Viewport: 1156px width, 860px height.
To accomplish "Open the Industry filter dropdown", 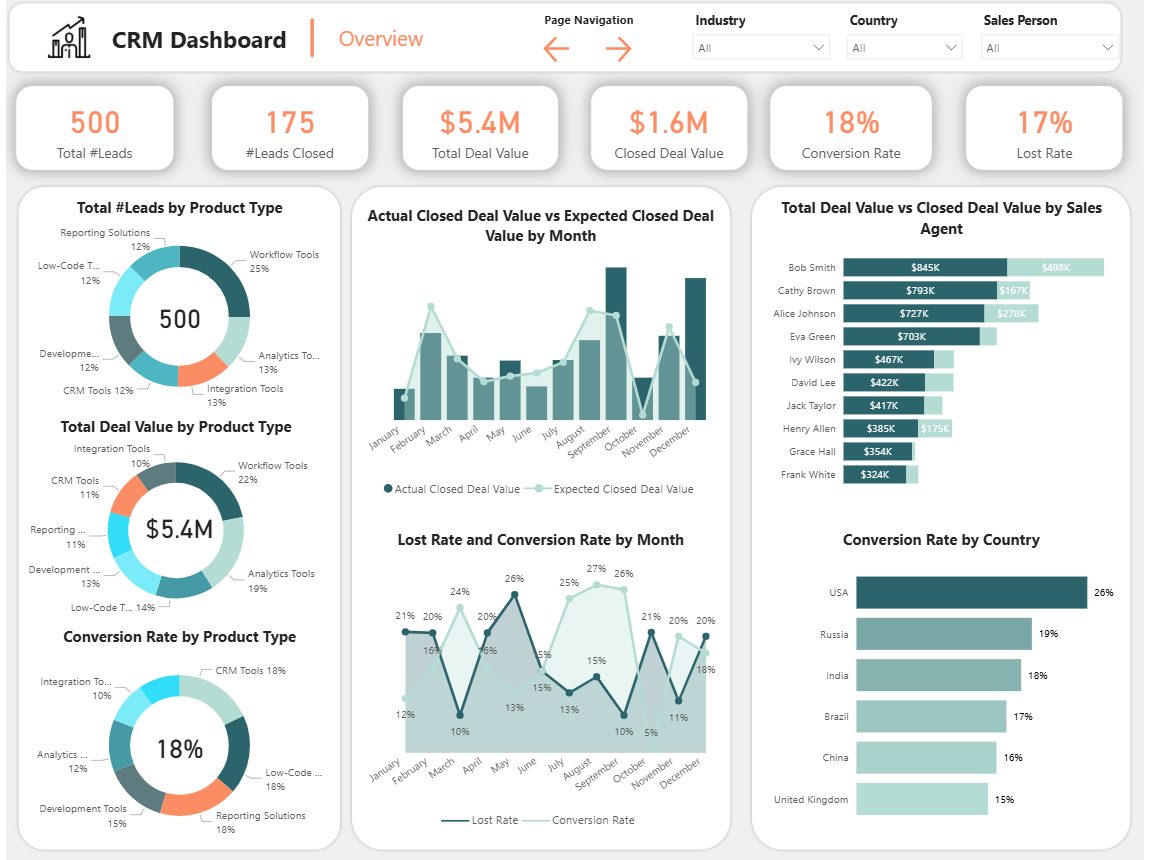I will (761, 47).
